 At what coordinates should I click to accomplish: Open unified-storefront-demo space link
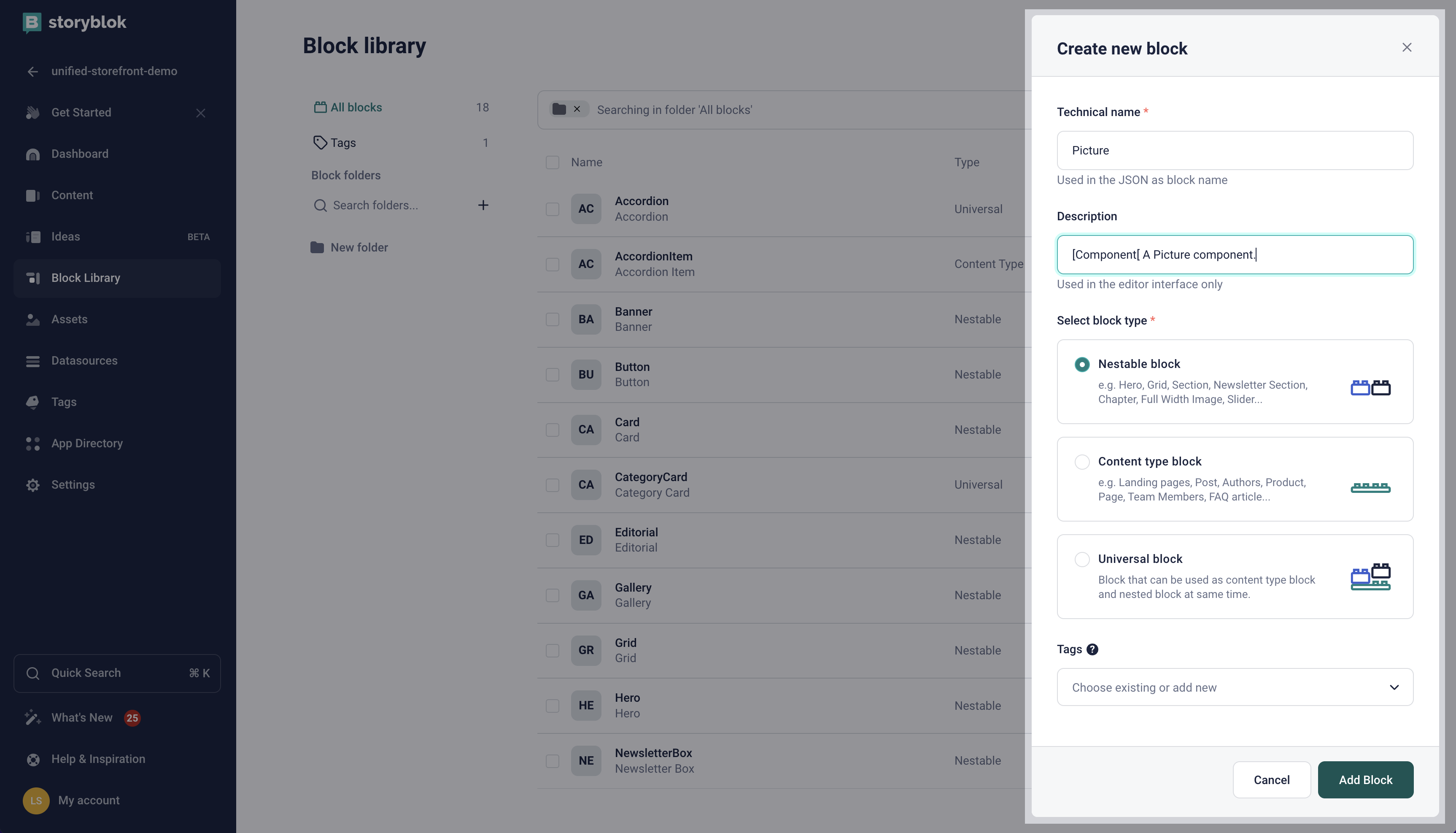click(114, 71)
